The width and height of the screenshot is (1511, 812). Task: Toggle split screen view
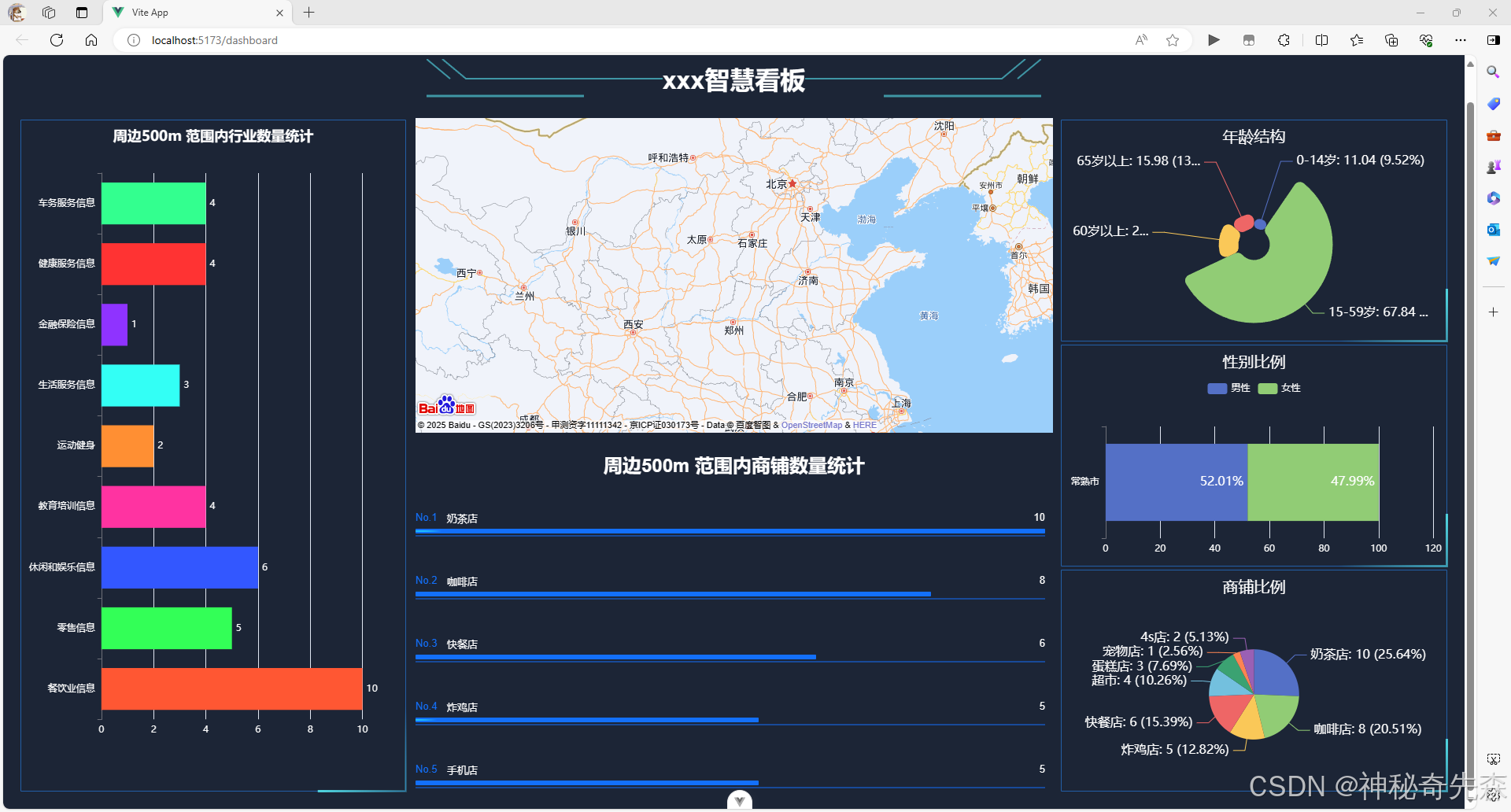point(1322,40)
